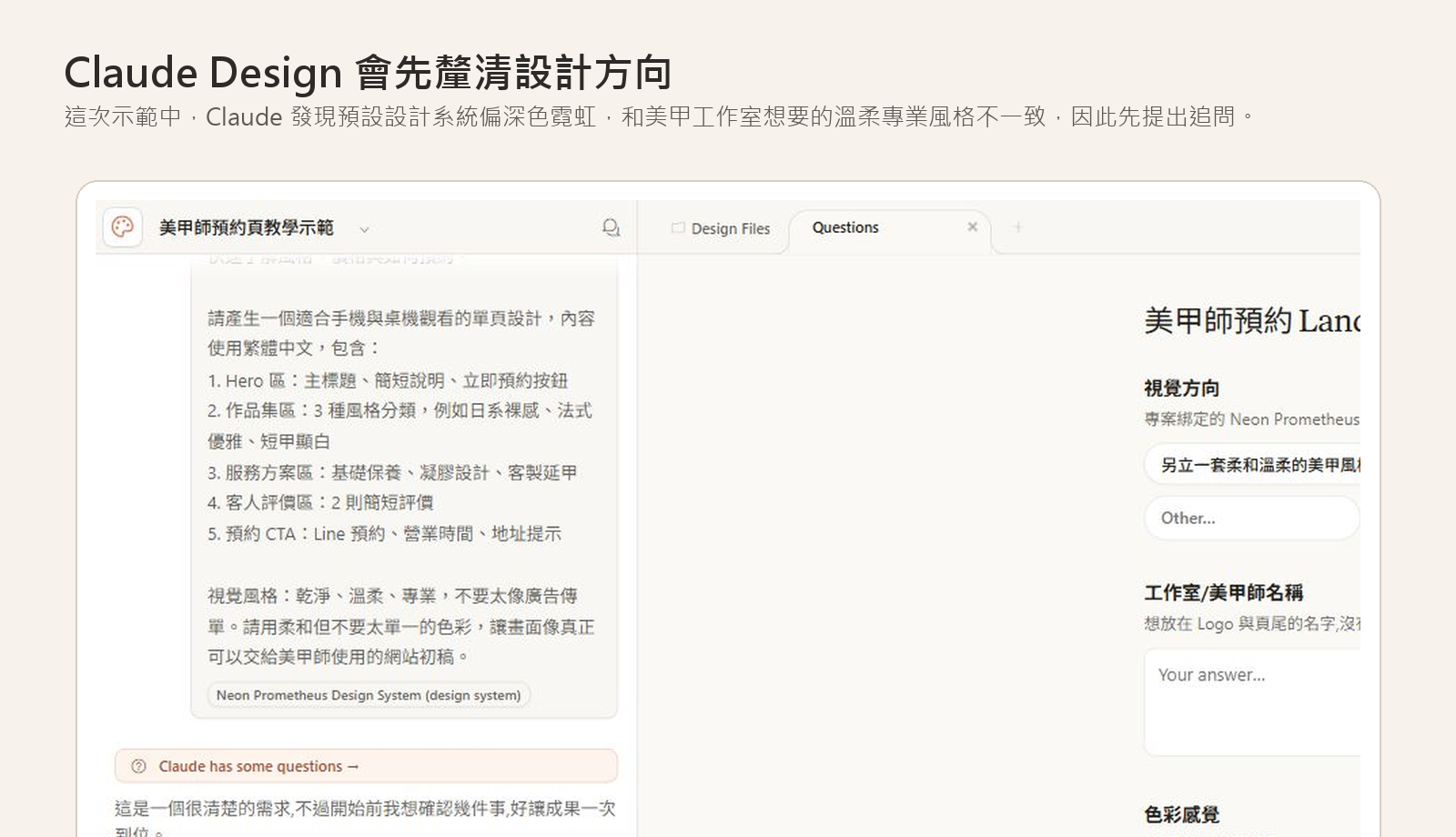Close the Questions tab
Viewport: 1456px width, 837px height.
[973, 227]
